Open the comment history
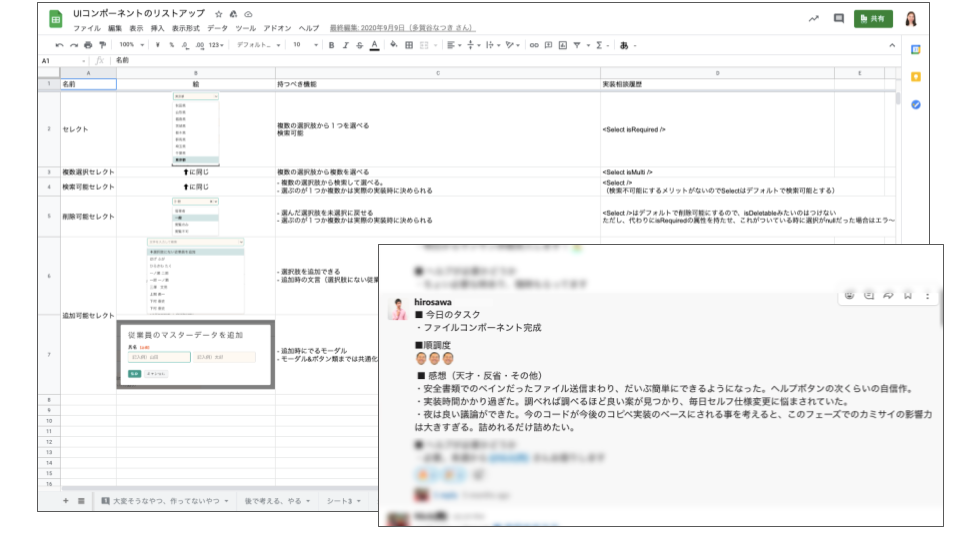 tap(839, 19)
